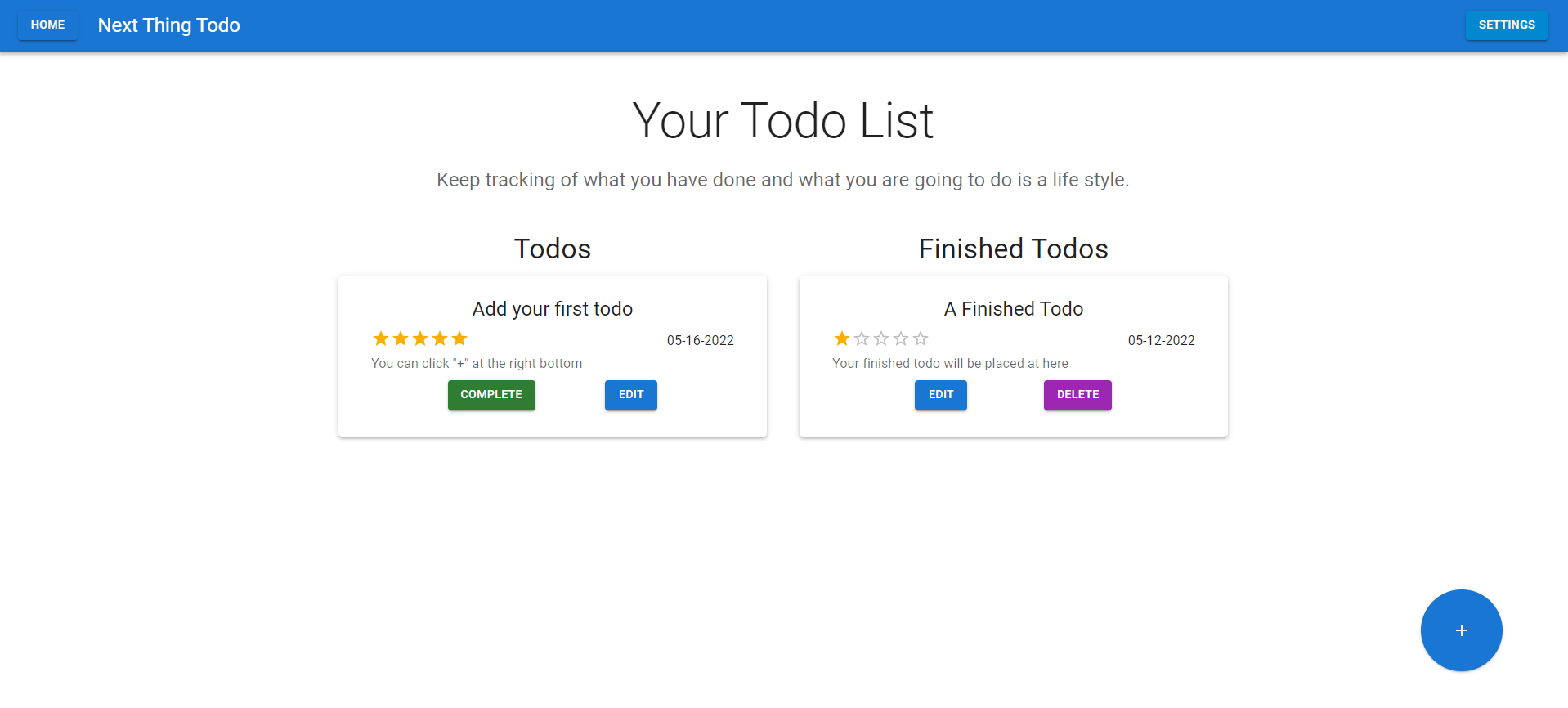Open Settings from the top bar
This screenshot has width=1568, height=708.
[x=1506, y=25]
